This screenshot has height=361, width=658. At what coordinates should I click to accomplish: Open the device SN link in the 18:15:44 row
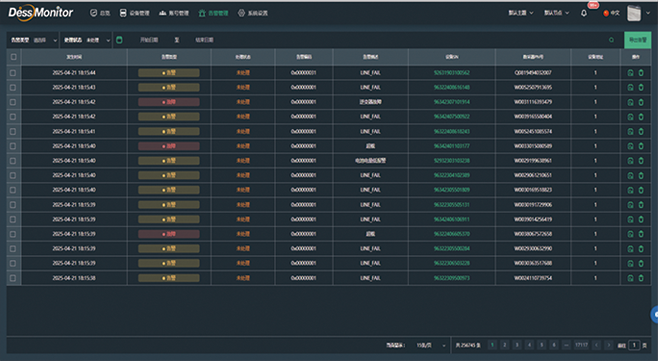[x=452, y=73]
